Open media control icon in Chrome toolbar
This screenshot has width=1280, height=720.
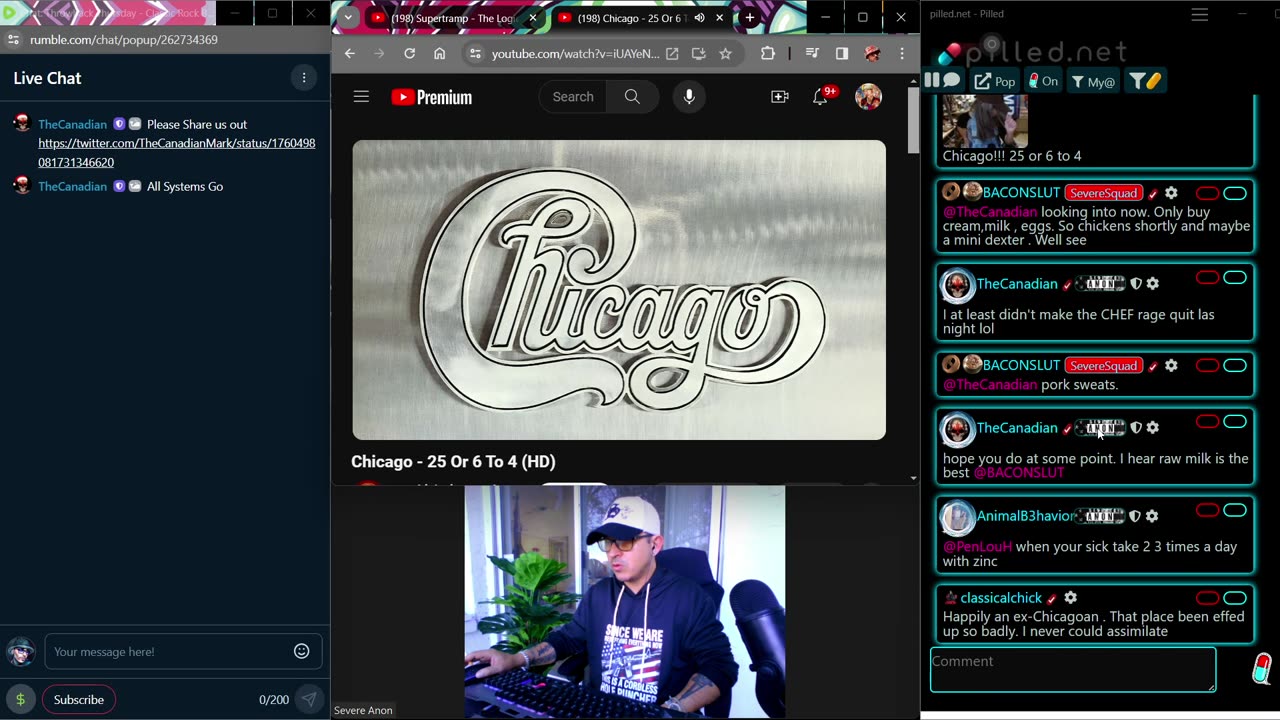(x=812, y=54)
